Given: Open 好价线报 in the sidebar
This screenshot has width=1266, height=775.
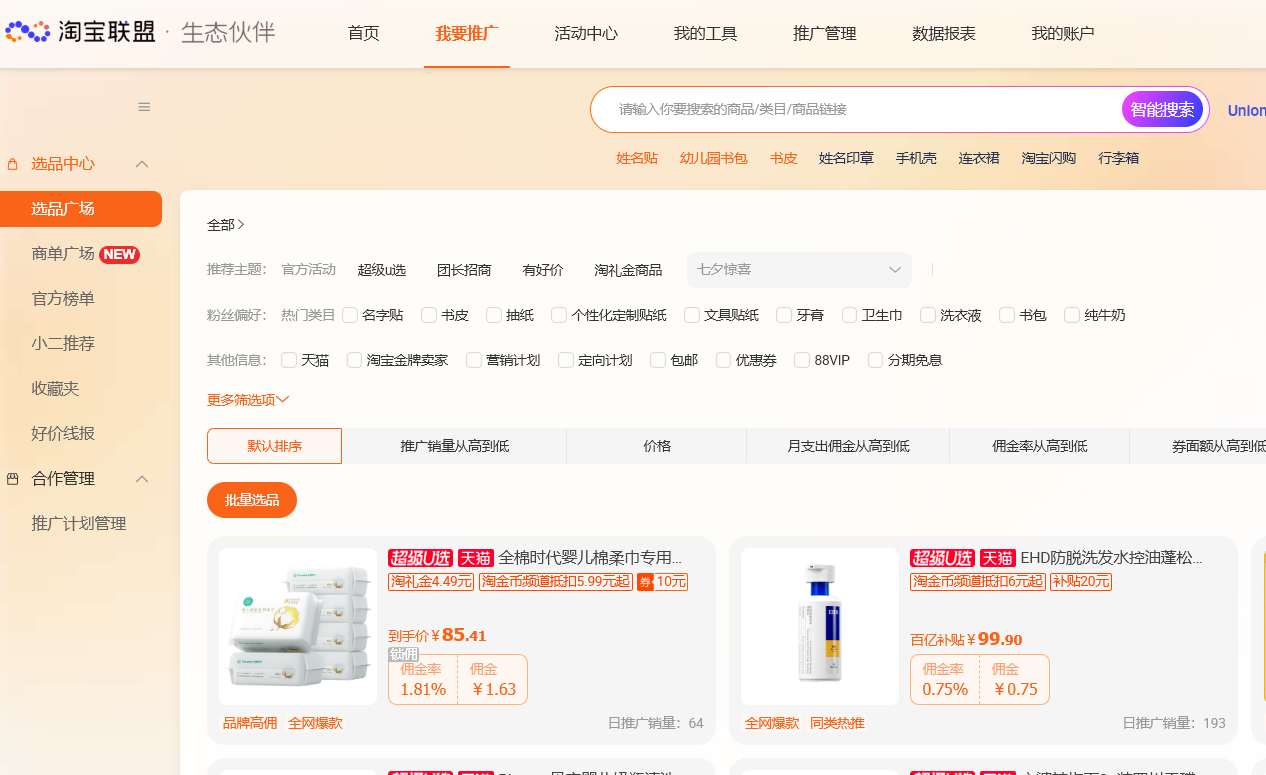Looking at the screenshot, I should pyautogui.click(x=63, y=434).
